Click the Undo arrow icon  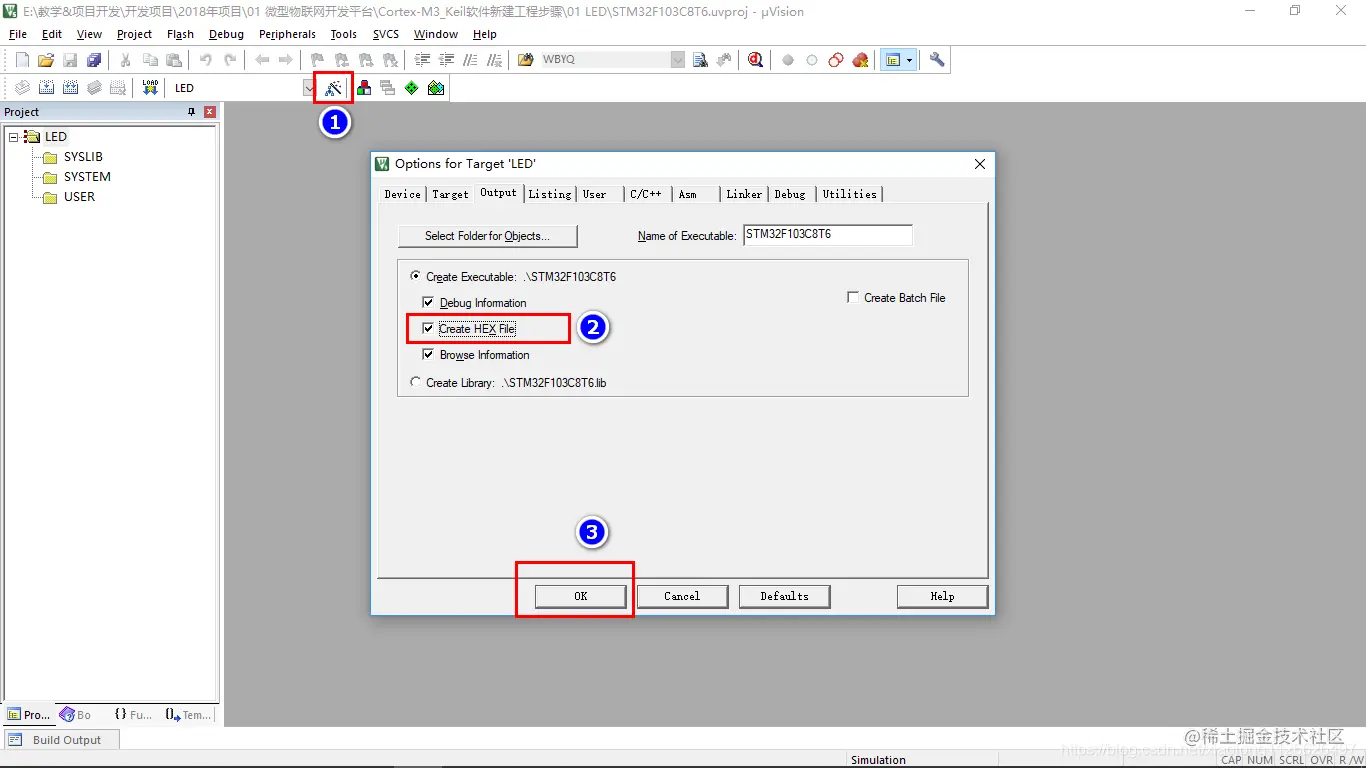click(x=205, y=60)
